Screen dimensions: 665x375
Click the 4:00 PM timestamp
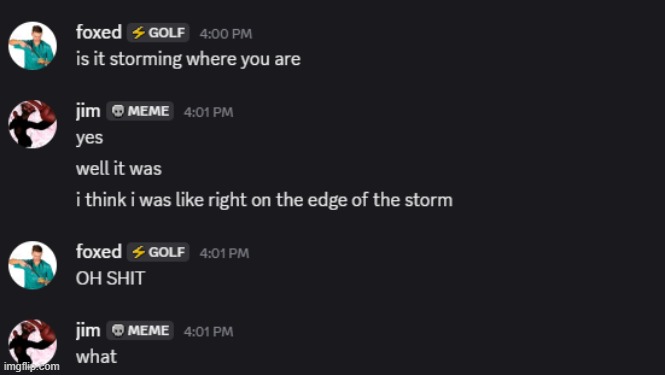tap(226, 34)
